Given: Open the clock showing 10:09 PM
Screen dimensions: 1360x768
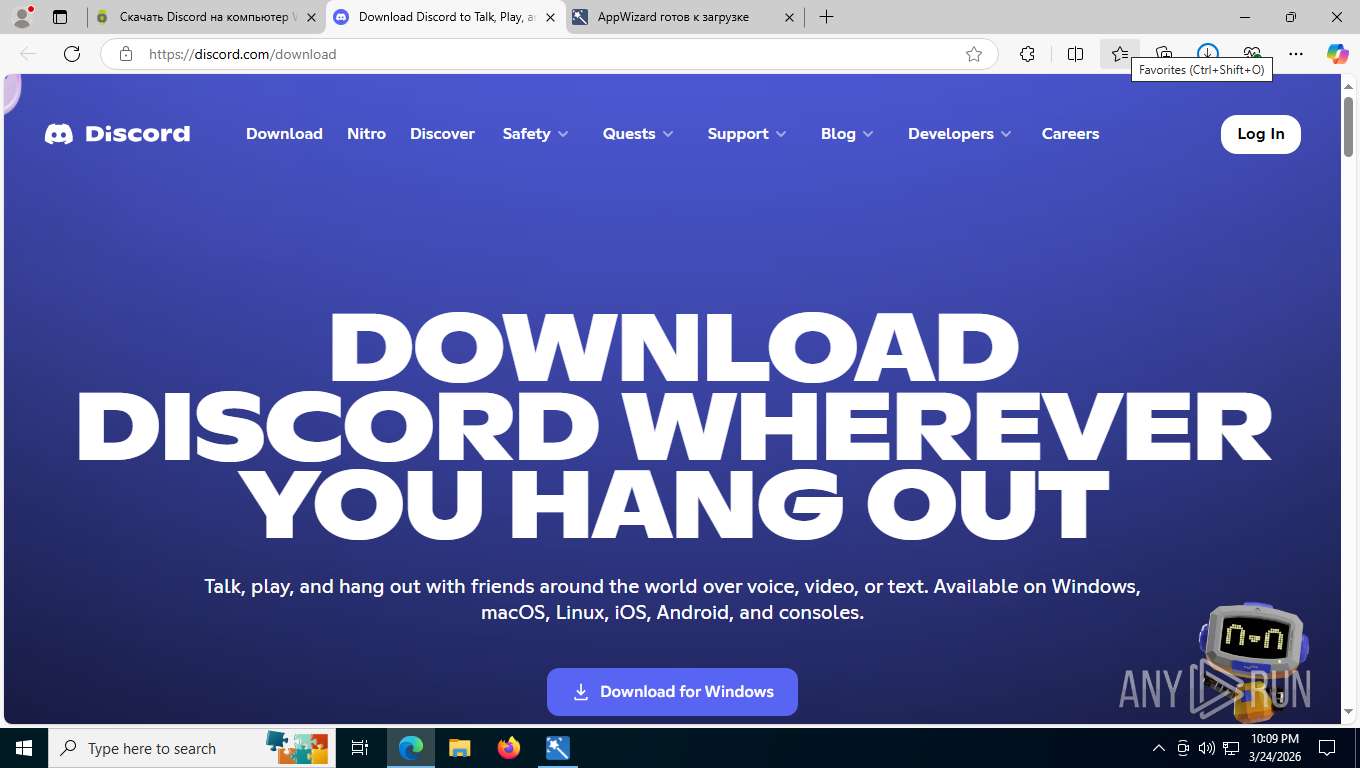Looking at the screenshot, I should click(1275, 748).
